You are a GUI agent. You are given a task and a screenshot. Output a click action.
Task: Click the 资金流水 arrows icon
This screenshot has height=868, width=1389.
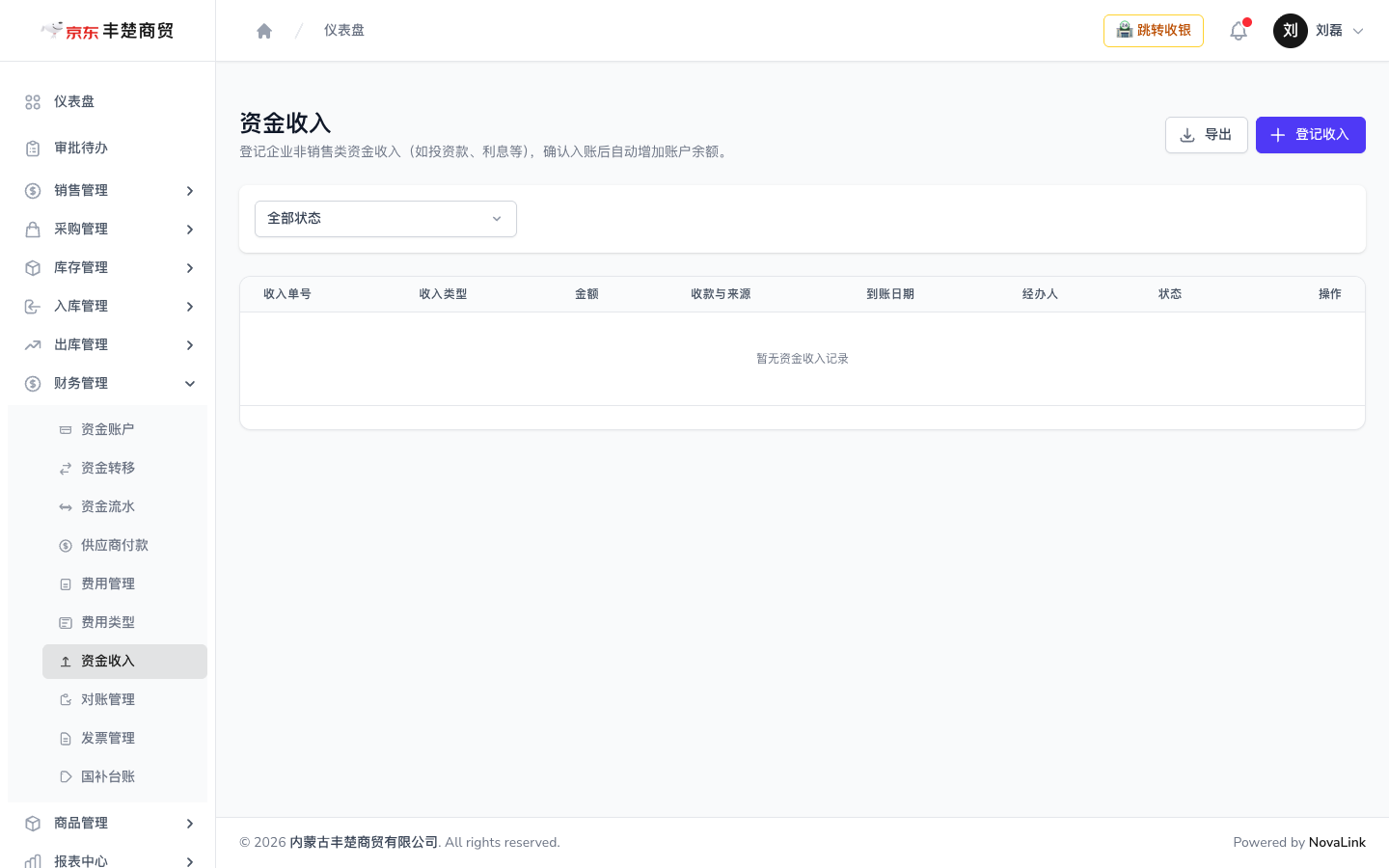(66, 507)
